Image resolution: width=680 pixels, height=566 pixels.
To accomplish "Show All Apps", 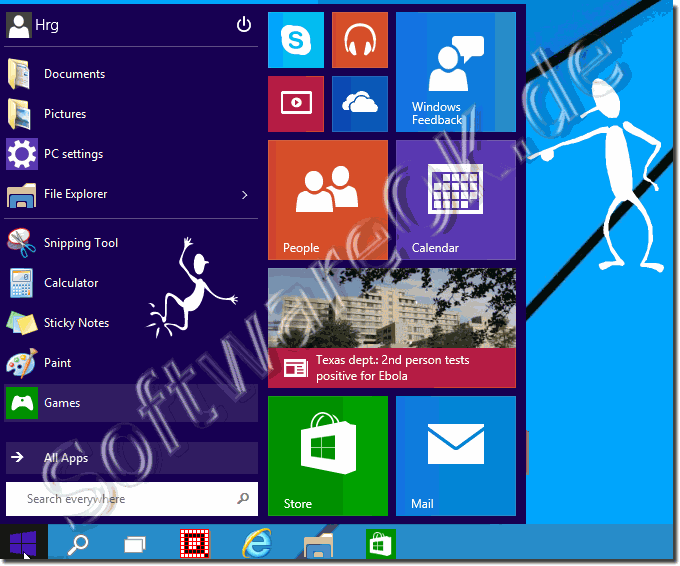I will point(132,458).
